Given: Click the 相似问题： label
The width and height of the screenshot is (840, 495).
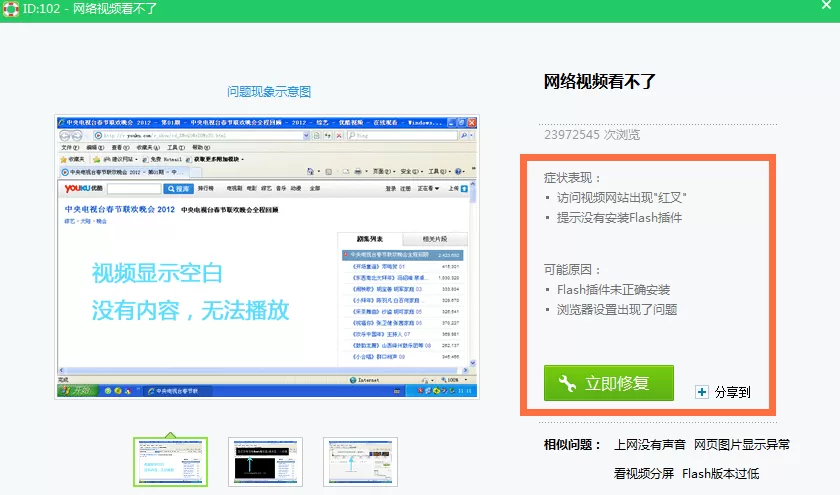Looking at the screenshot, I should coord(573,445).
